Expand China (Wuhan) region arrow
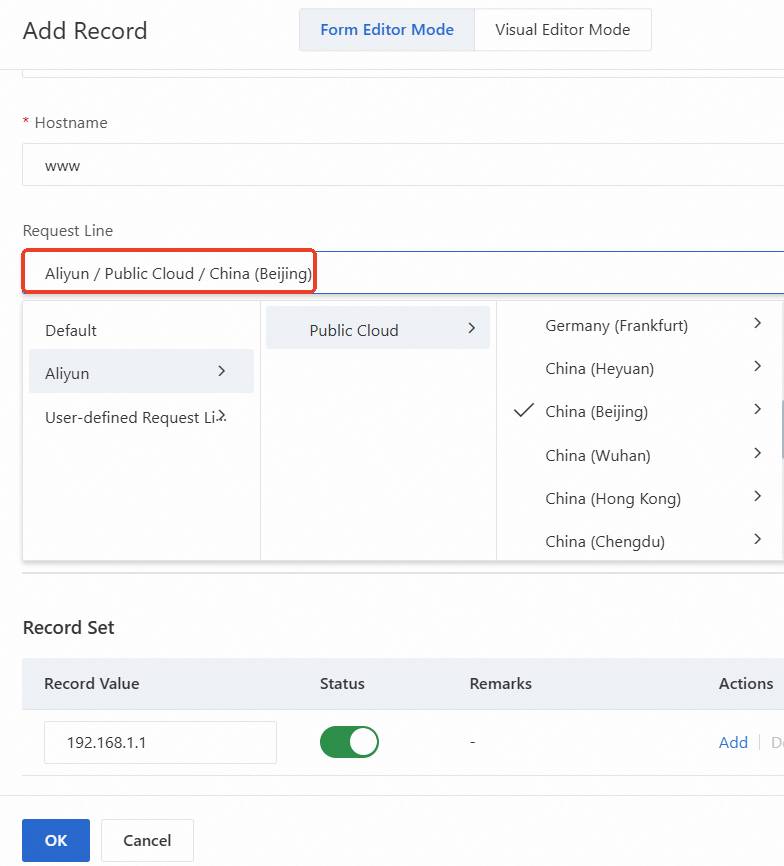Screen dimensions: 784x866 758,454
